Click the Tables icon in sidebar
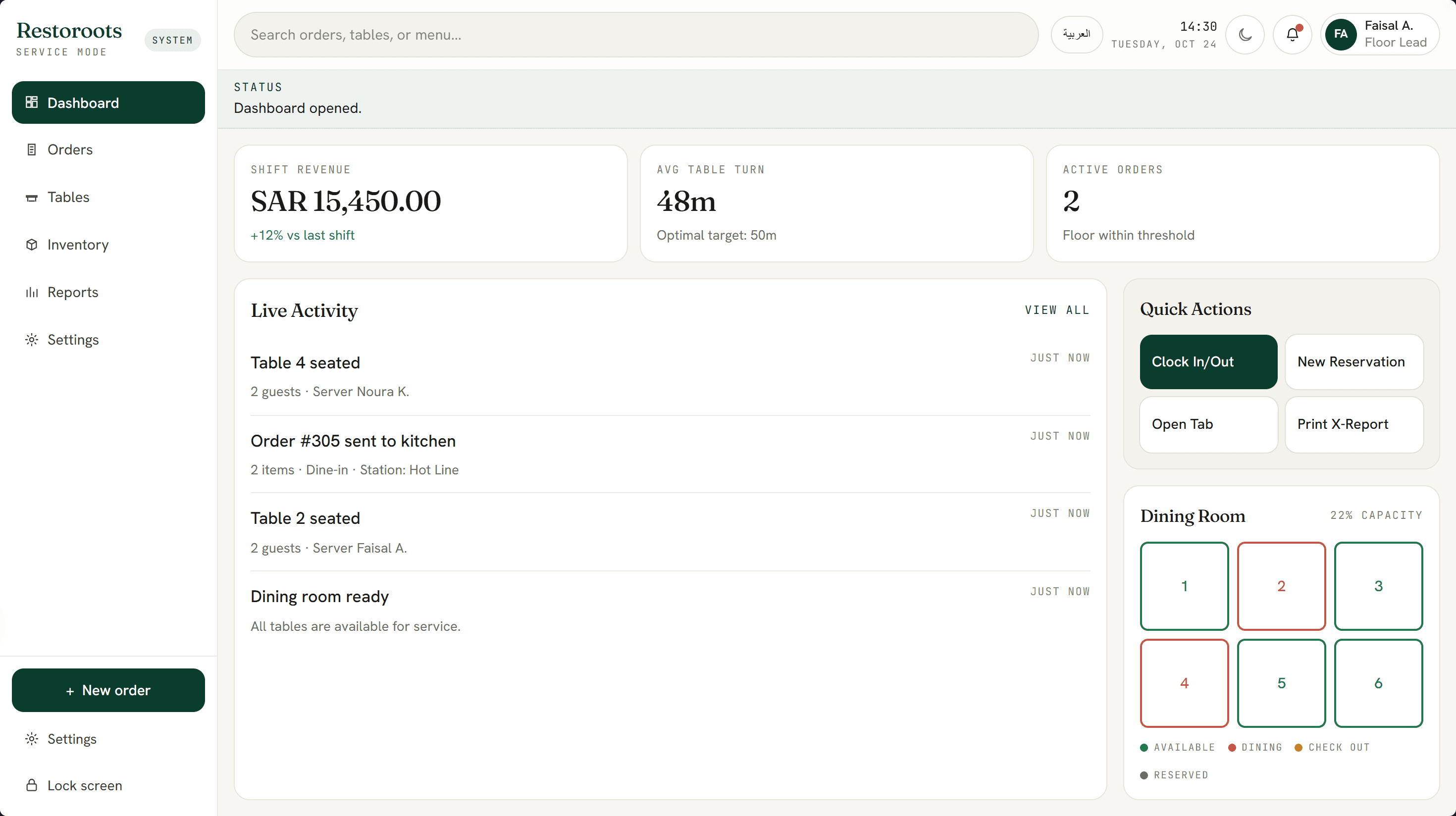This screenshot has height=816, width=1456. click(x=32, y=197)
